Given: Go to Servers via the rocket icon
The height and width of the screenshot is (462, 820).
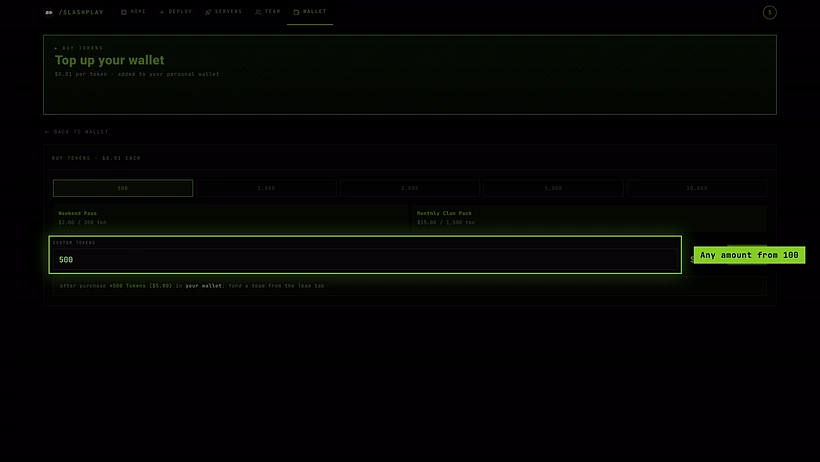Looking at the screenshot, I should [x=208, y=12].
